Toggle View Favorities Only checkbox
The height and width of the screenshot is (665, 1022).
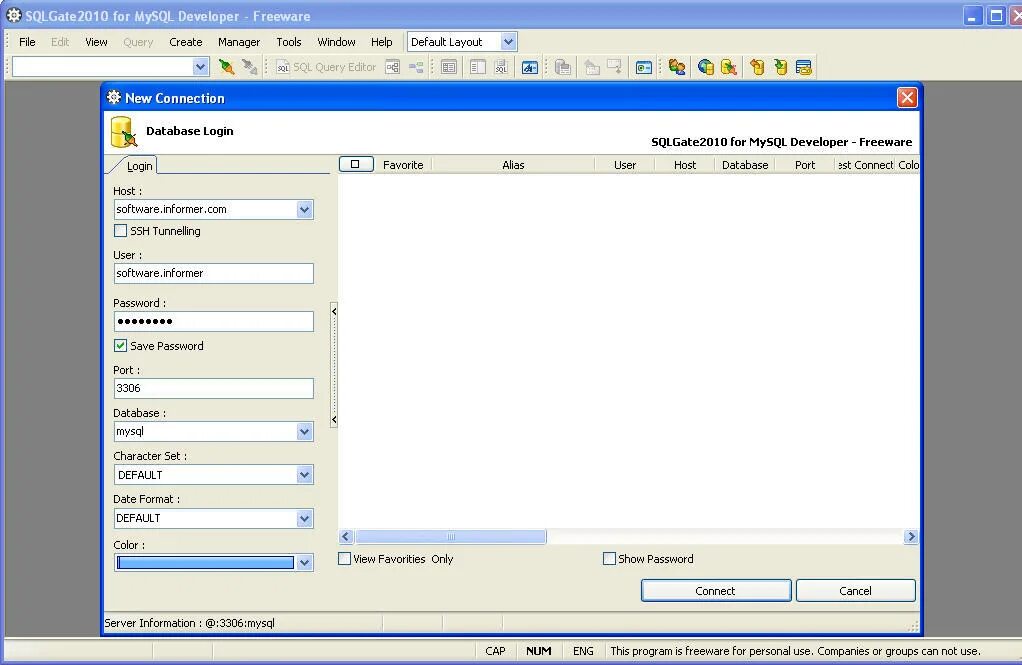point(345,558)
